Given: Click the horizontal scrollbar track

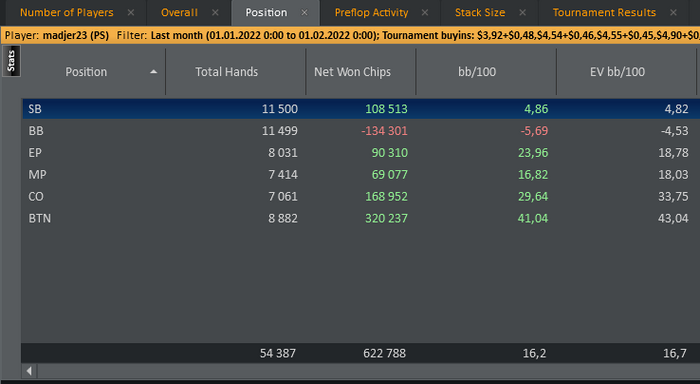Looking at the screenshot, I should tap(368, 371).
